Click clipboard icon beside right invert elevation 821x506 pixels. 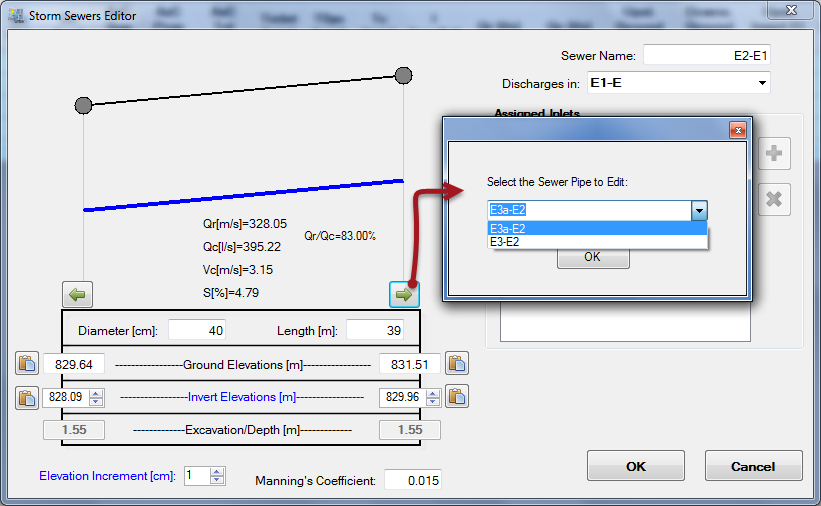pyautogui.click(x=457, y=397)
